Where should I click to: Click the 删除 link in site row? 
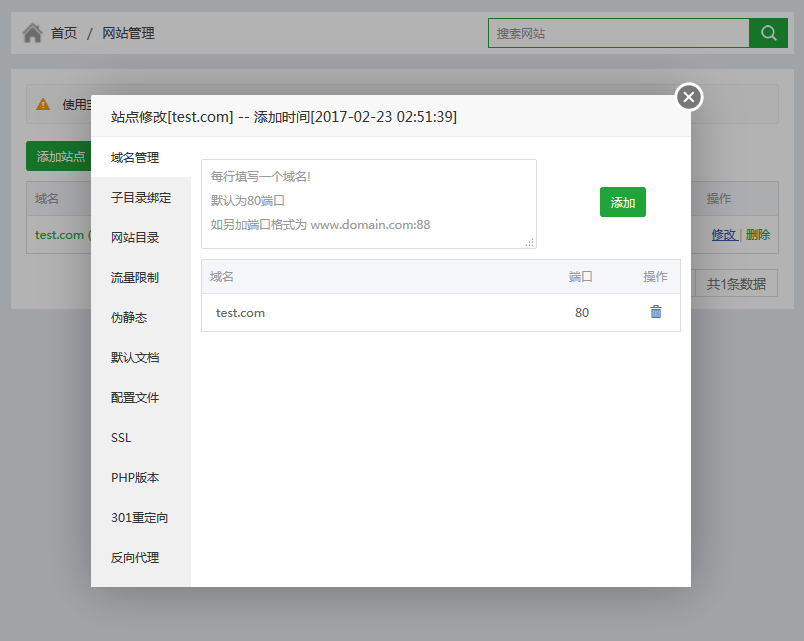point(758,235)
